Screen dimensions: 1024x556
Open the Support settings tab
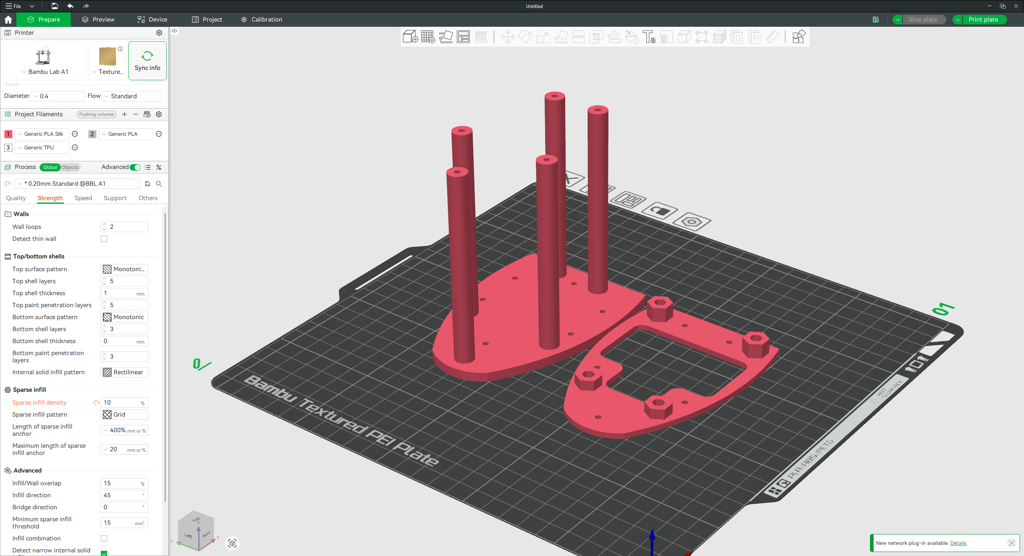point(115,198)
